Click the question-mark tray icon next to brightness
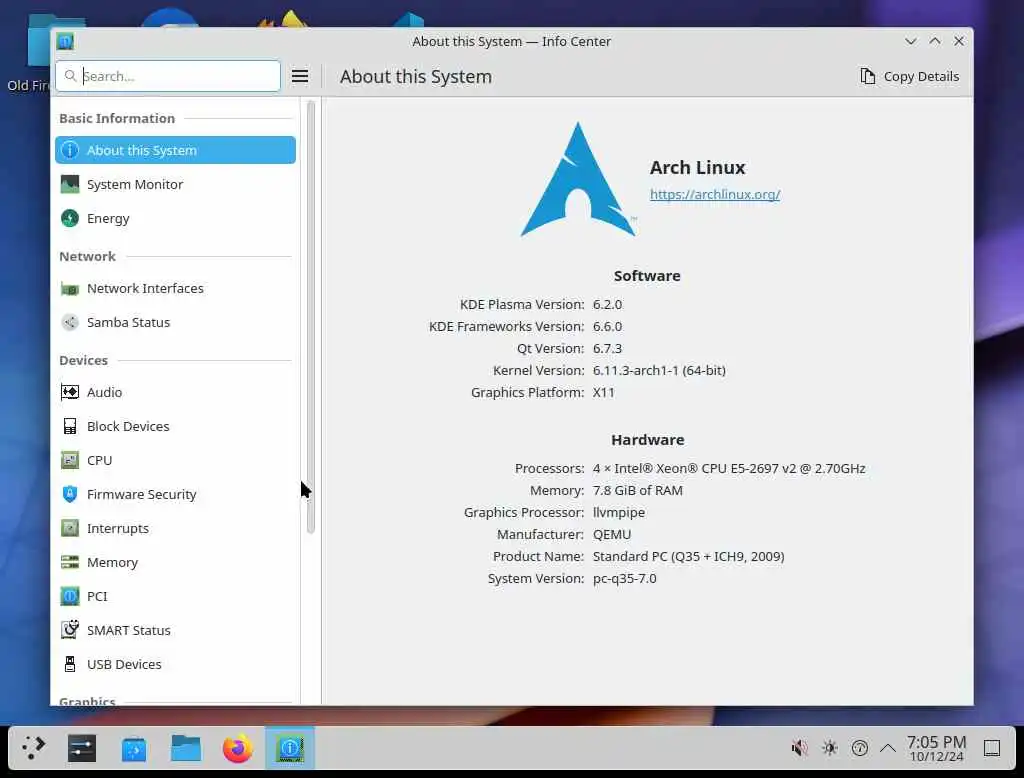Image resolution: width=1024 pixels, height=778 pixels. pos(860,748)
